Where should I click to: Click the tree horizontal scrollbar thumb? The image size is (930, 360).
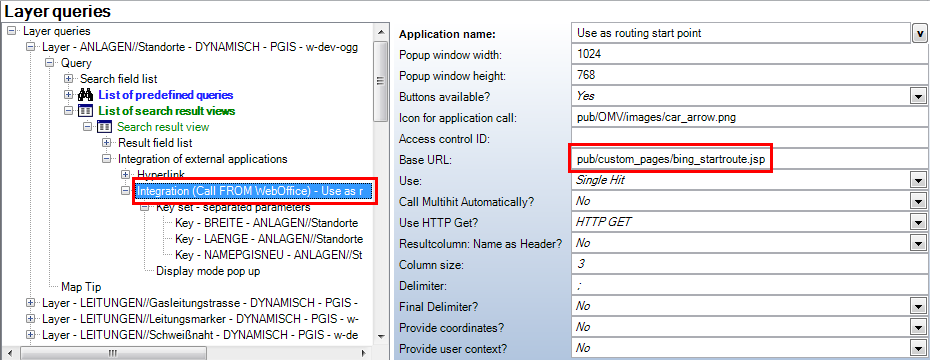[x=112, y=352]
